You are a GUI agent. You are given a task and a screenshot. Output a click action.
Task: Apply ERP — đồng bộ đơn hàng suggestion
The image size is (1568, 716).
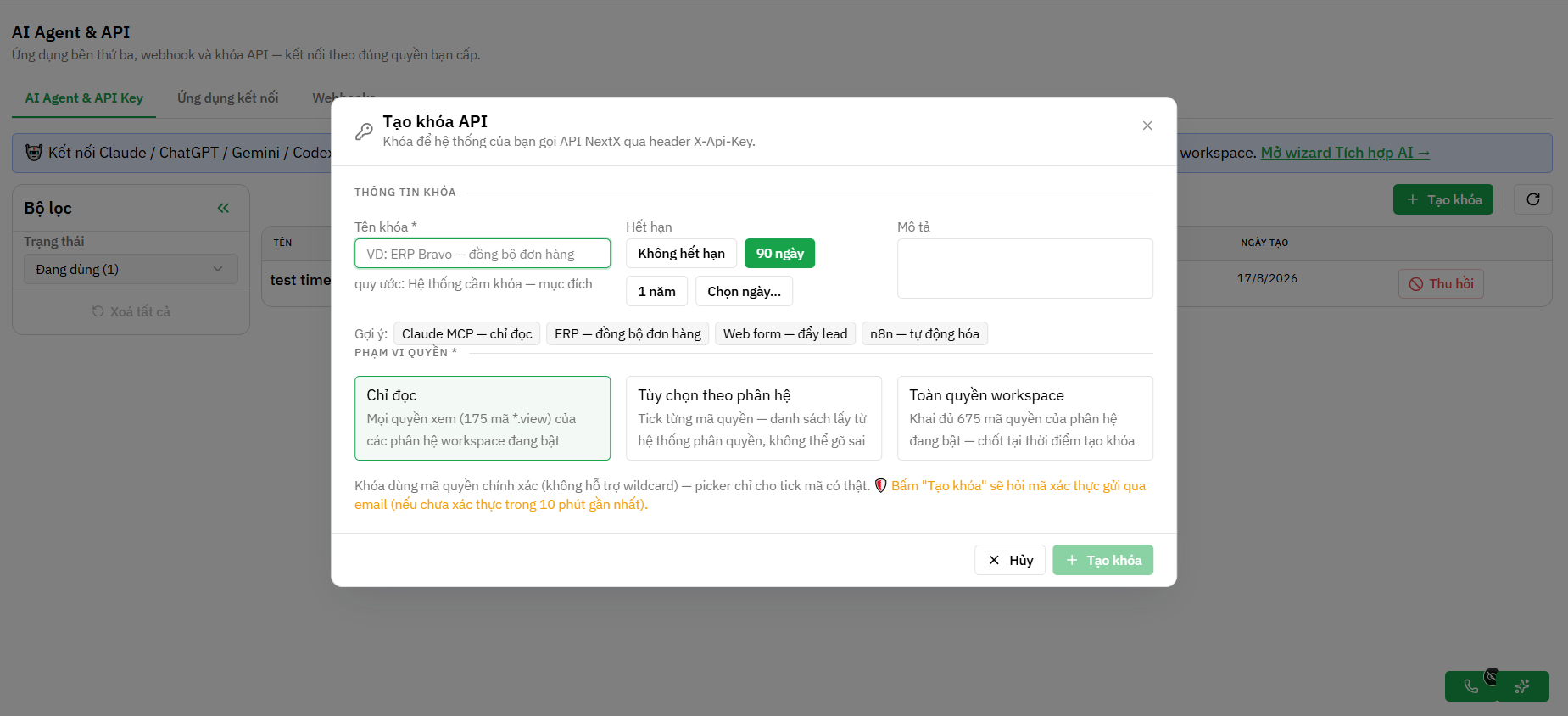[628, 333]
